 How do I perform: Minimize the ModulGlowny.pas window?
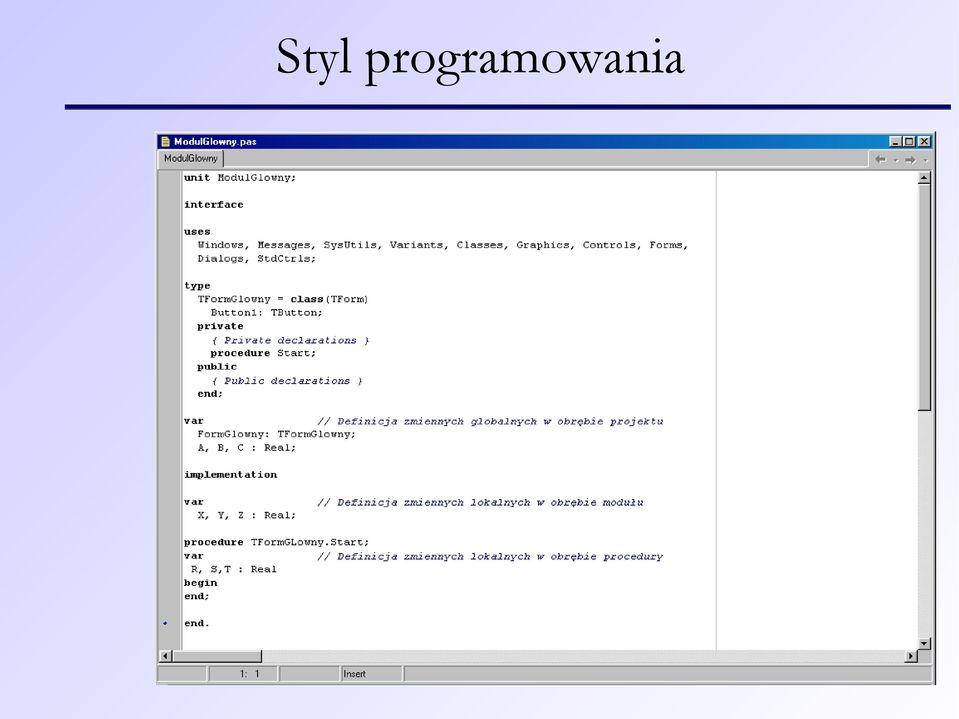coord(895,141)
